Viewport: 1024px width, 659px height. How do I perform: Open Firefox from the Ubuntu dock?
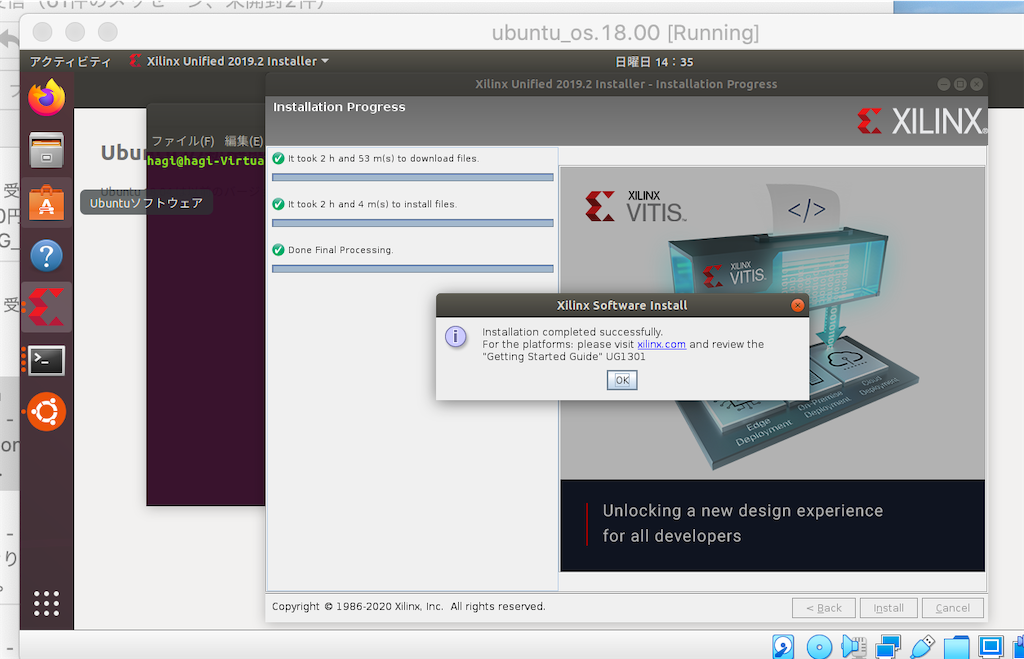point(46,97)
